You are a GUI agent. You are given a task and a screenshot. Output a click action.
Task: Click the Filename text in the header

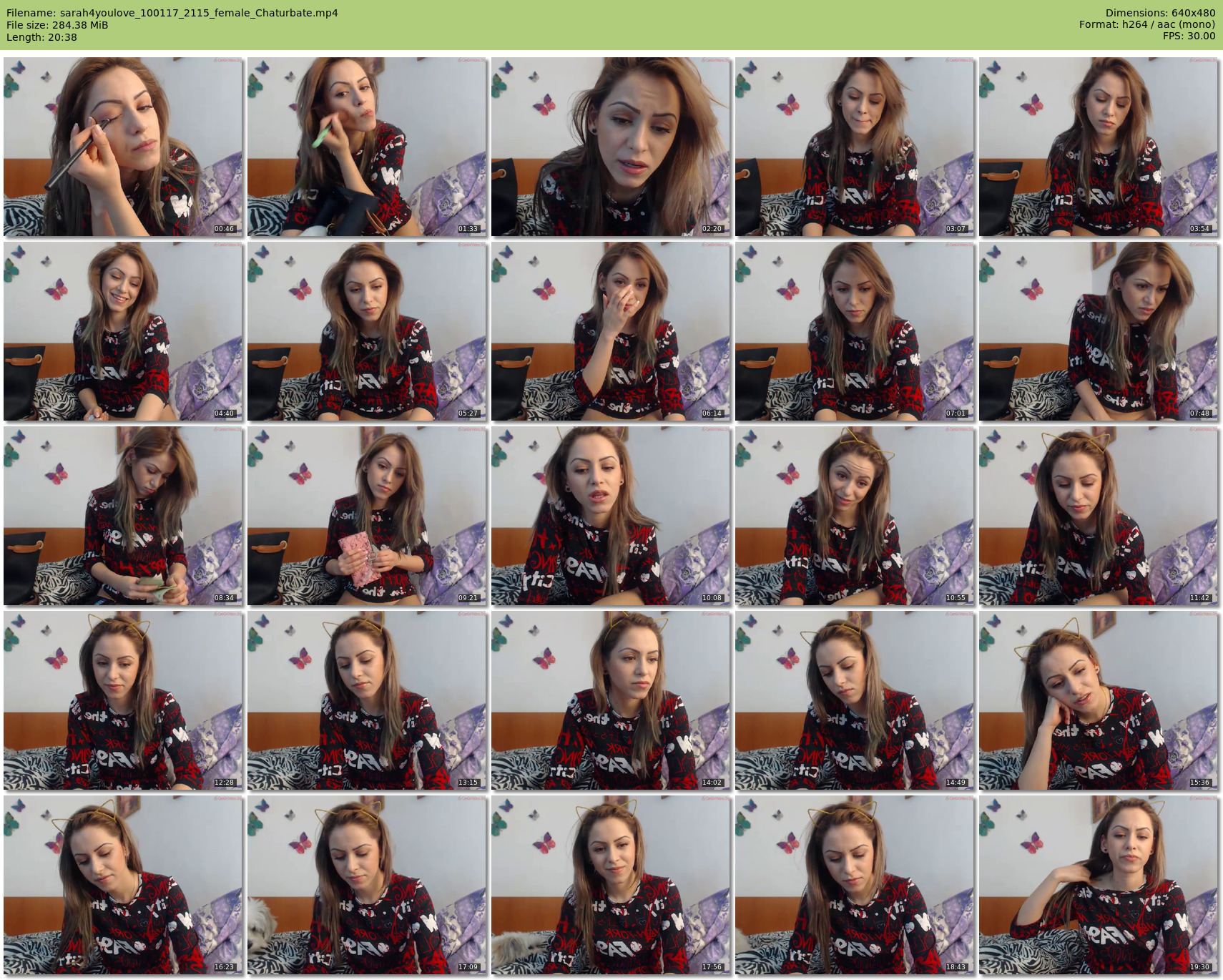(x=172, y=13)
